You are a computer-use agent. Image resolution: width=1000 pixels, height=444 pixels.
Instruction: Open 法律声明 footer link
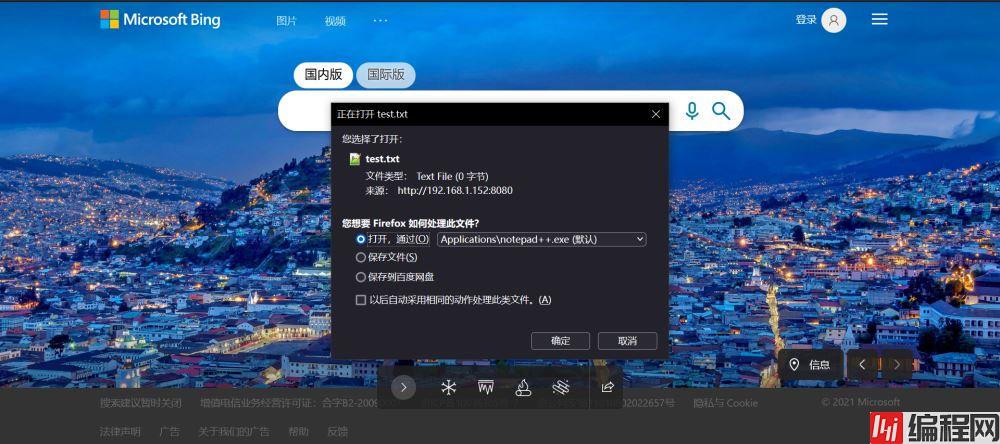[x=120, y=431]
